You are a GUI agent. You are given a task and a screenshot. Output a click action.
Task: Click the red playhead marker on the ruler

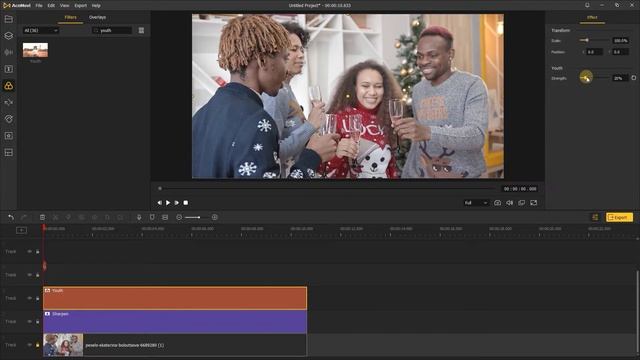[x=44, y=228]
